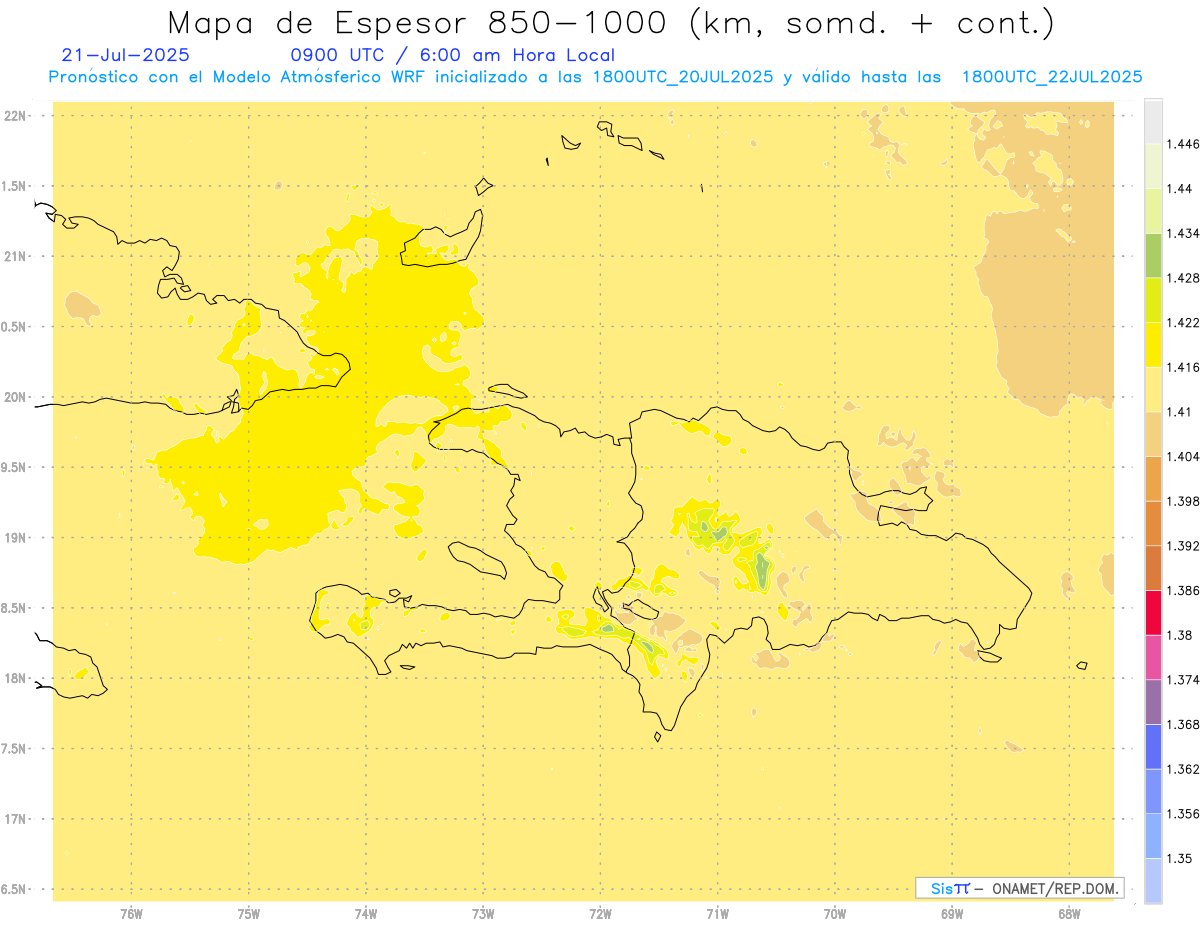
Task: Click the date label '21-Jul-2025'
Action: (x=125, y=55)
